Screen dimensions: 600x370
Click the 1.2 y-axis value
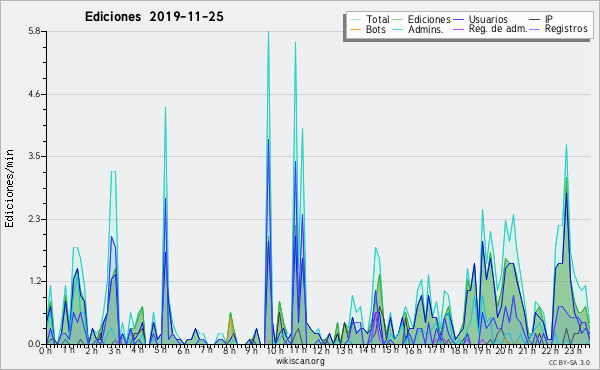[x=34, y=282]
